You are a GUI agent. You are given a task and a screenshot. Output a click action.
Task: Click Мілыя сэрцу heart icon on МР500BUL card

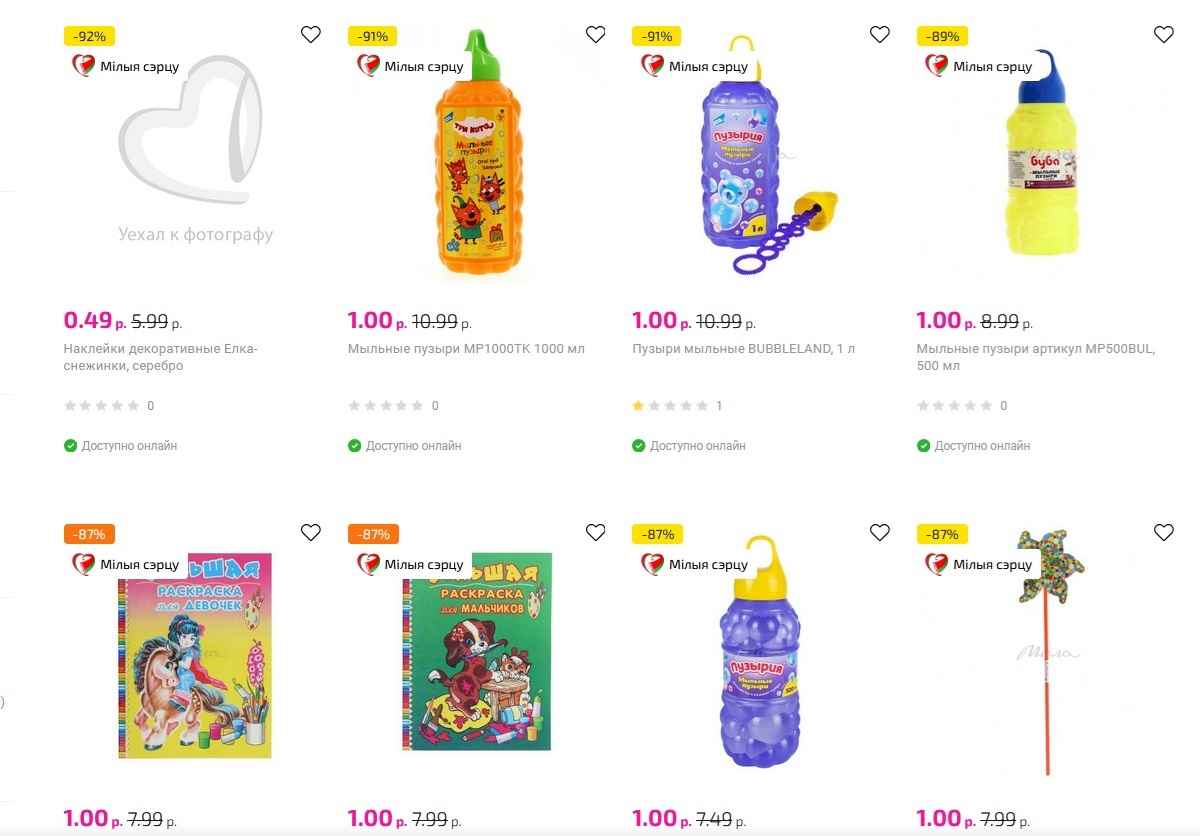pyautogui.click(x=937, y=66)
